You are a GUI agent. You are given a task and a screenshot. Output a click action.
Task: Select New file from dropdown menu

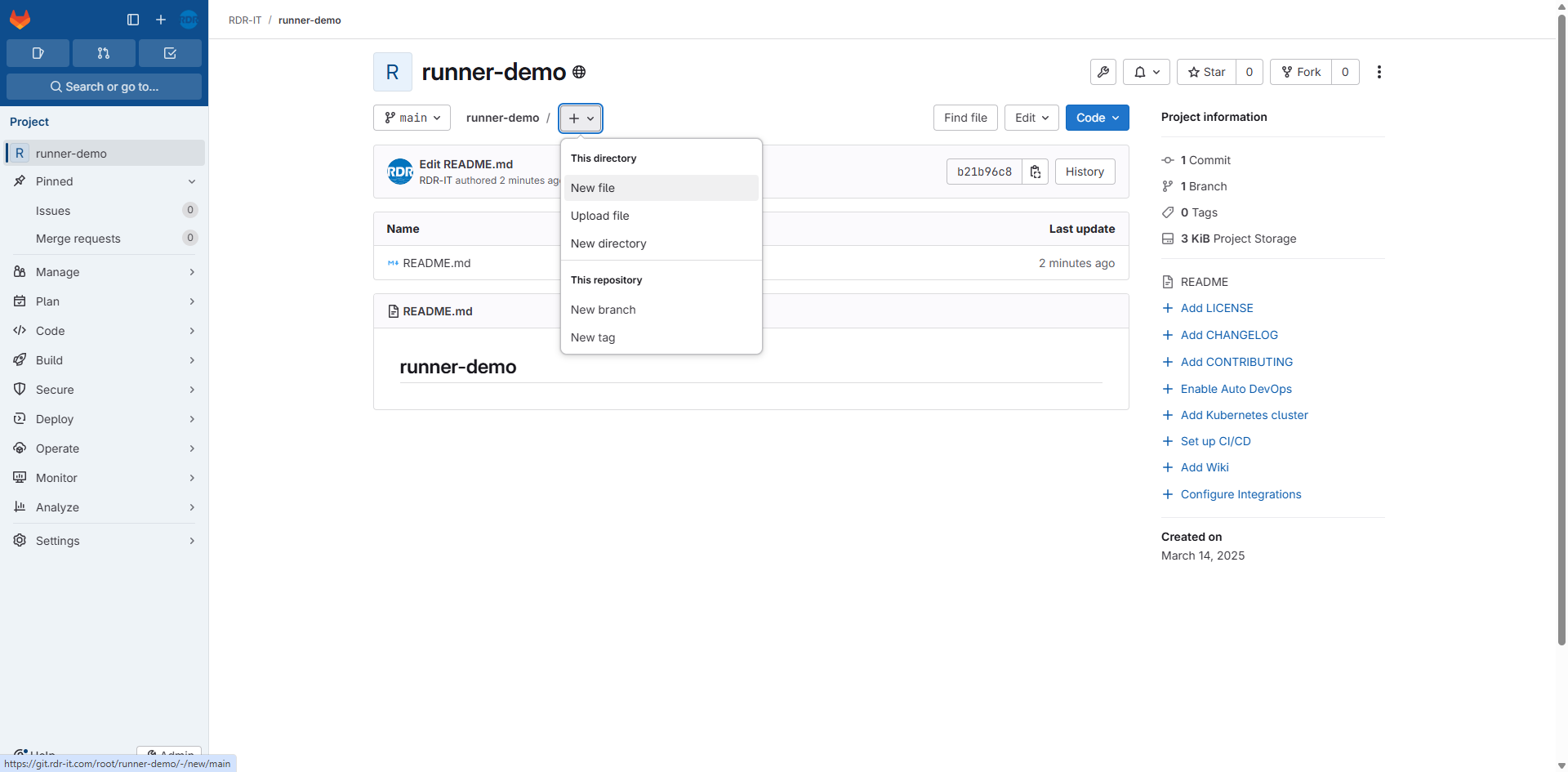[593, 188]
